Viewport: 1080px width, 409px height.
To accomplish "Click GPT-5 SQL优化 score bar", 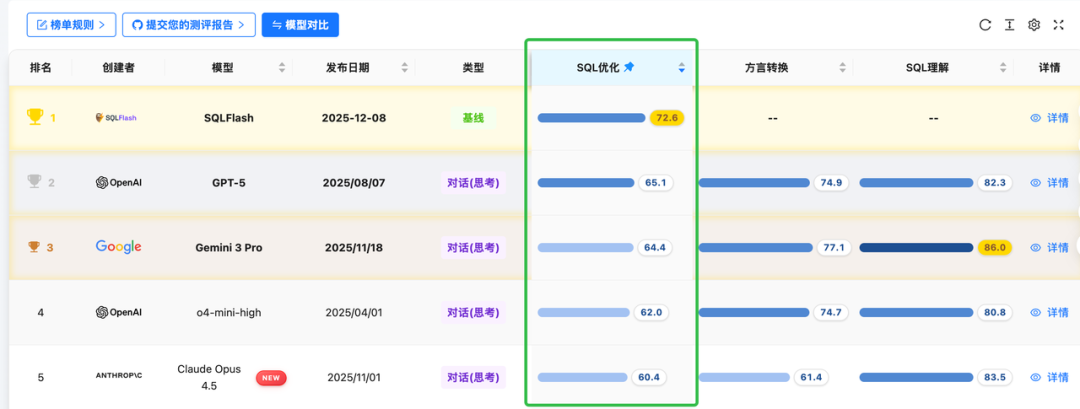I will pyautogui.click(x=585, y=182).
